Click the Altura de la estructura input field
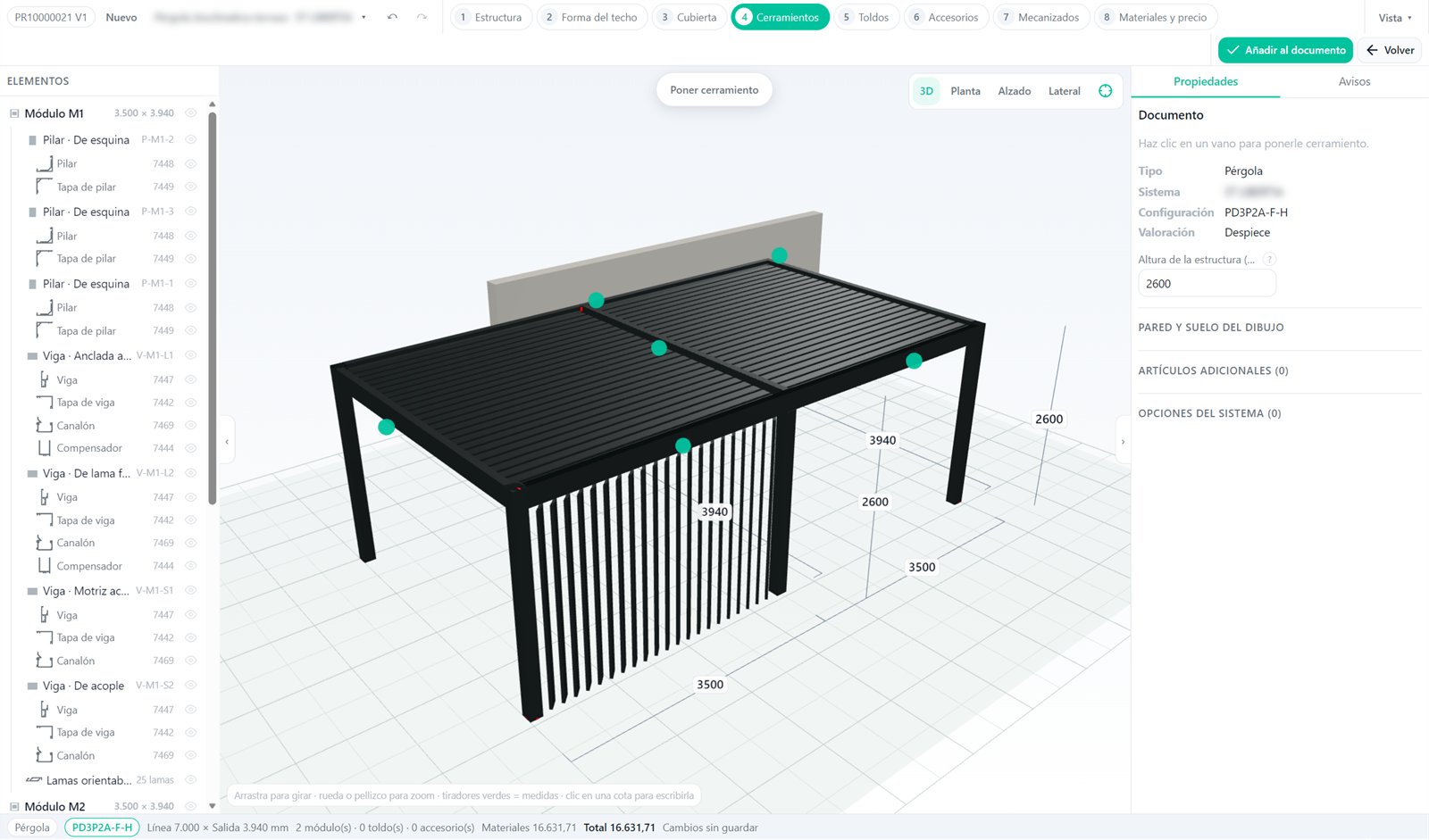Image resolution: width=1429 pixels, height=840 pixels. 1207,284
